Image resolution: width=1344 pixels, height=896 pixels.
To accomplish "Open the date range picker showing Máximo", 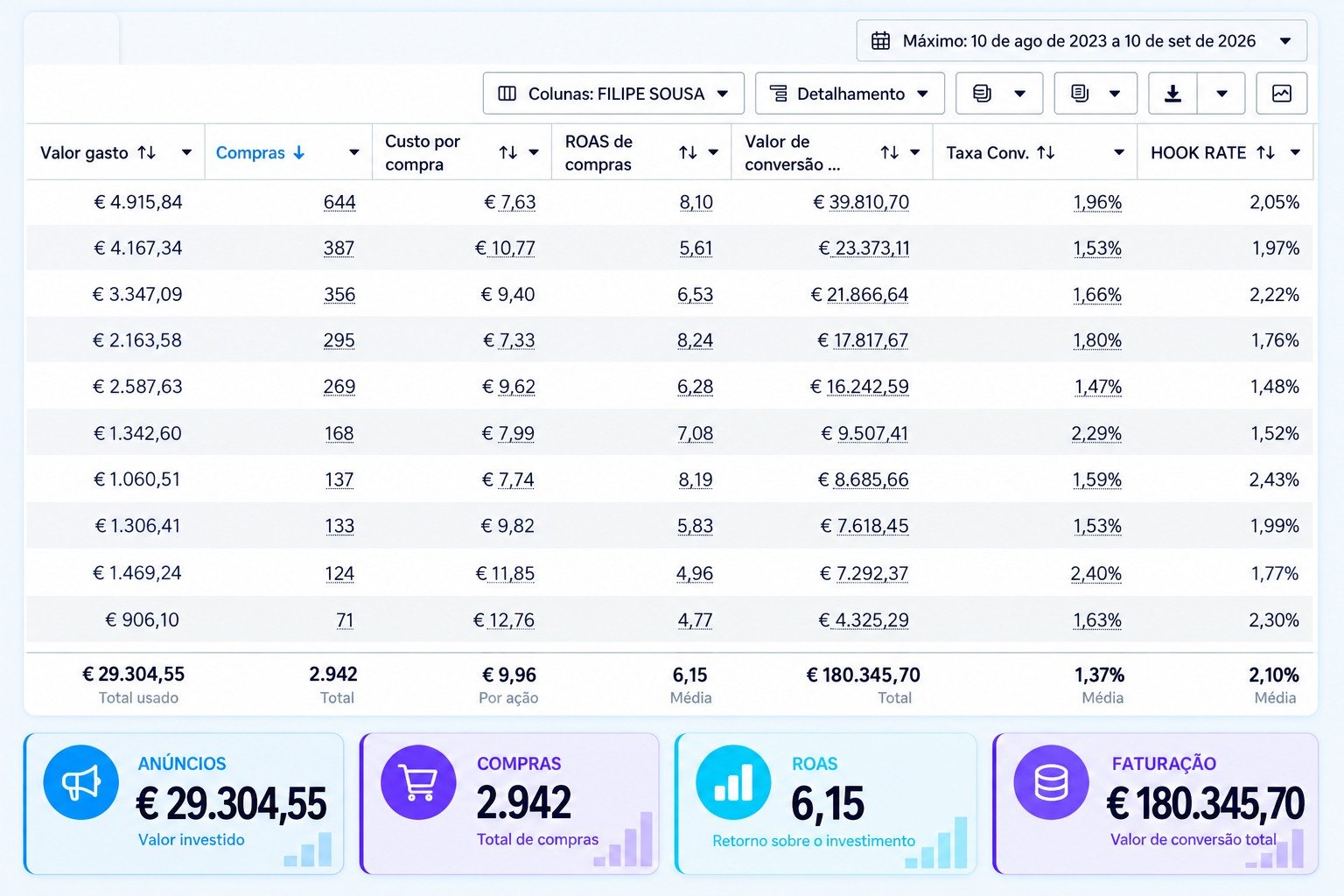I will click(1081, 41).
